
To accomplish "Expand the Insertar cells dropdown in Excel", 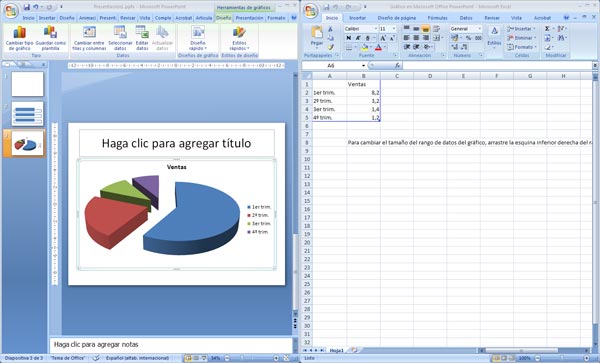I will tap(534, 29).
